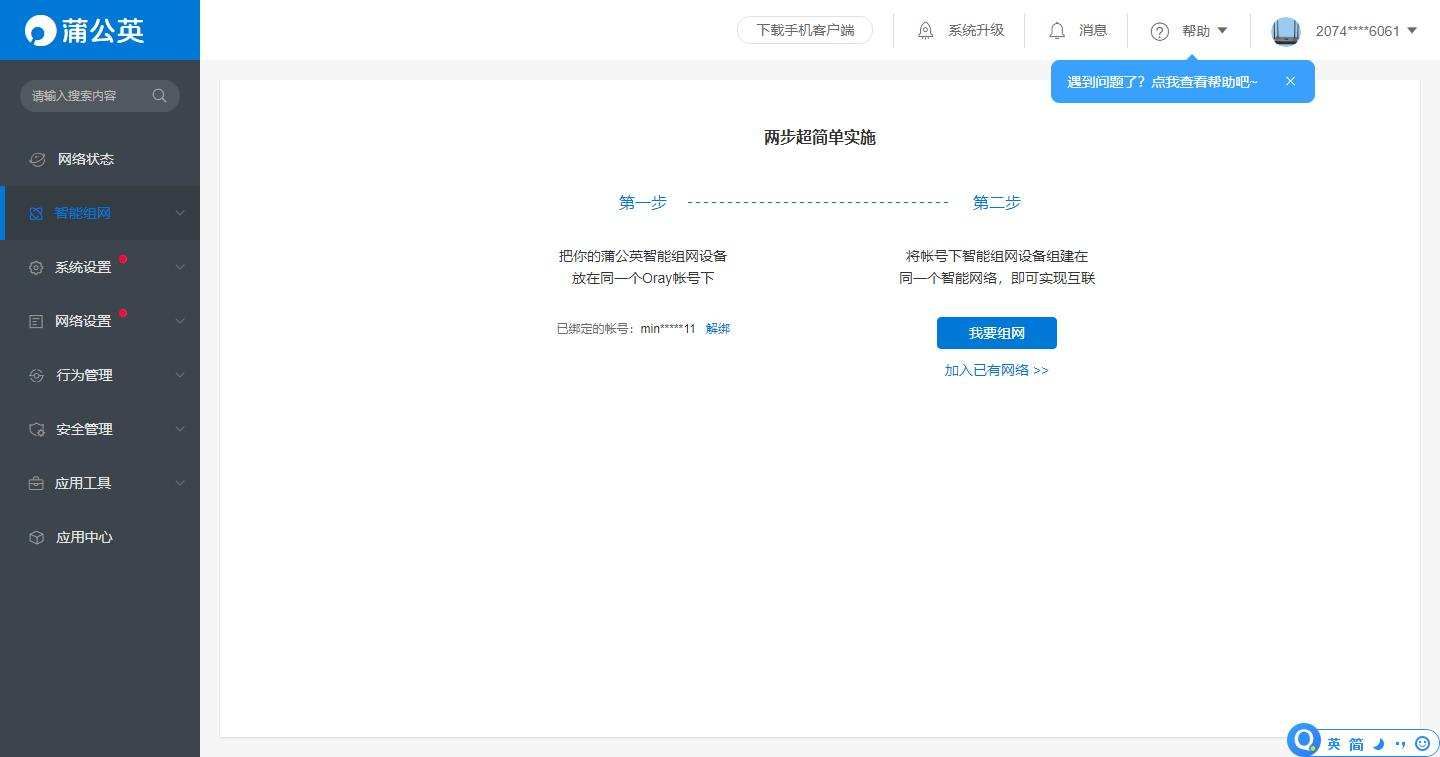The image size is (1440, 757).
Task: Click the 加入已有网络 link
Action: click(x=996, y=370)
